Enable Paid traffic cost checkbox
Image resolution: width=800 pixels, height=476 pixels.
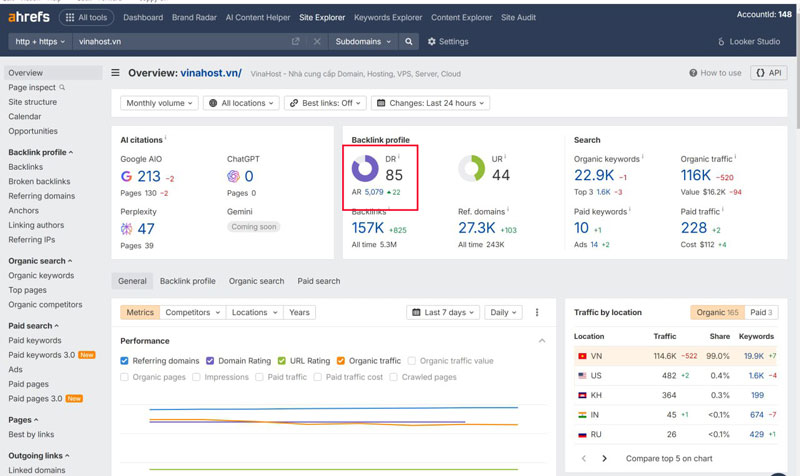(318, 377)
